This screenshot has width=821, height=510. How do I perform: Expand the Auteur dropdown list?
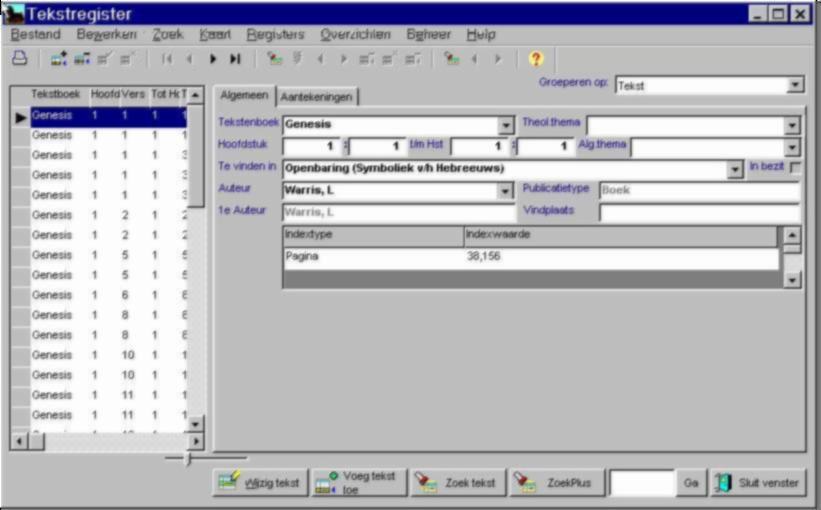click(506, 190)
